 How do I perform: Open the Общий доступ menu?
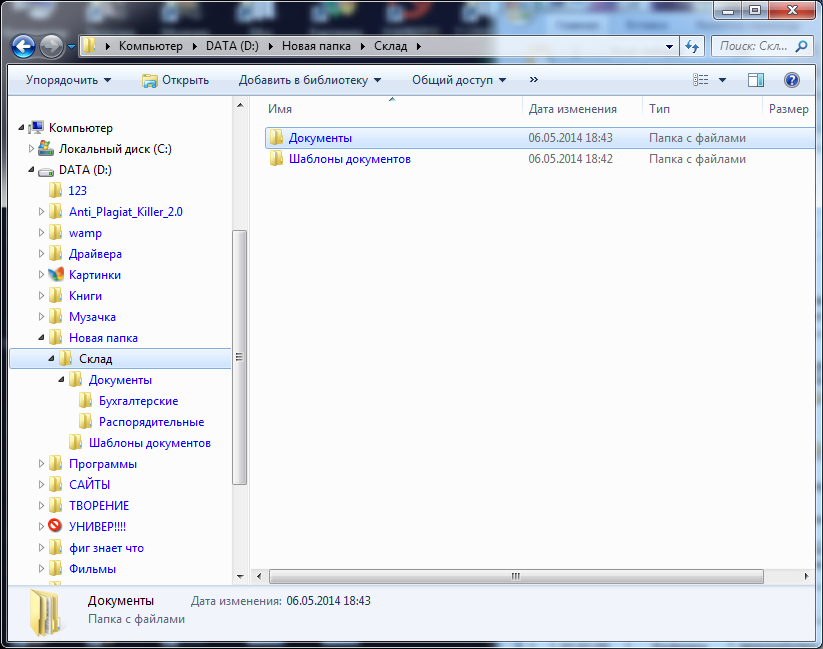click(x=459, y=80)
